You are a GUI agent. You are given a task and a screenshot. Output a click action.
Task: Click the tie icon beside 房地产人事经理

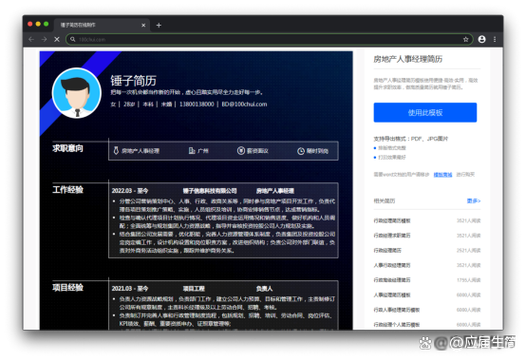coord(116,151)
